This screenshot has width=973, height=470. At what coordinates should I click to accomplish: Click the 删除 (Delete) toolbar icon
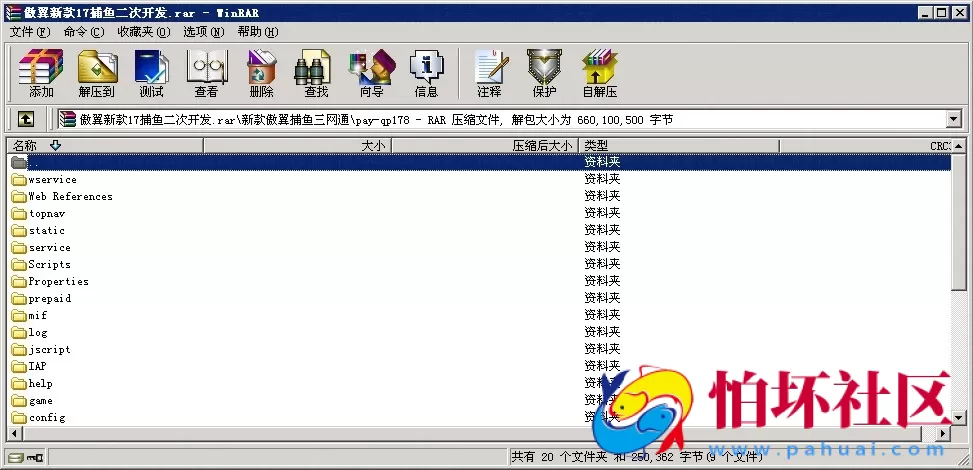click(261, 73)
